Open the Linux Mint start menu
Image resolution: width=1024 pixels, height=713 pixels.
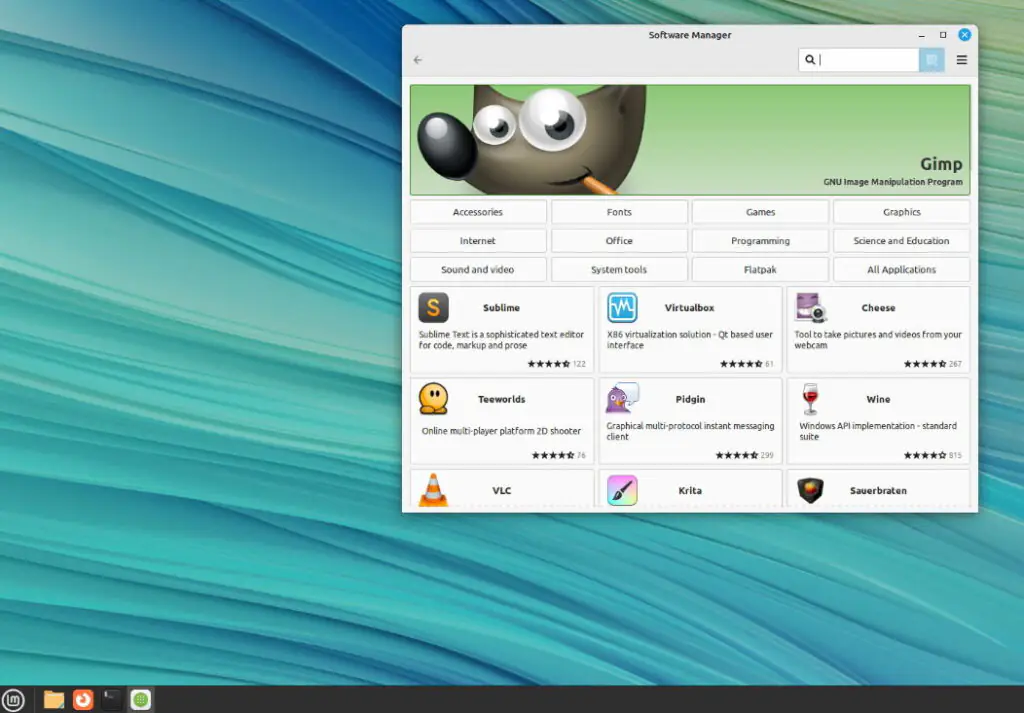(x=15, y=699)
